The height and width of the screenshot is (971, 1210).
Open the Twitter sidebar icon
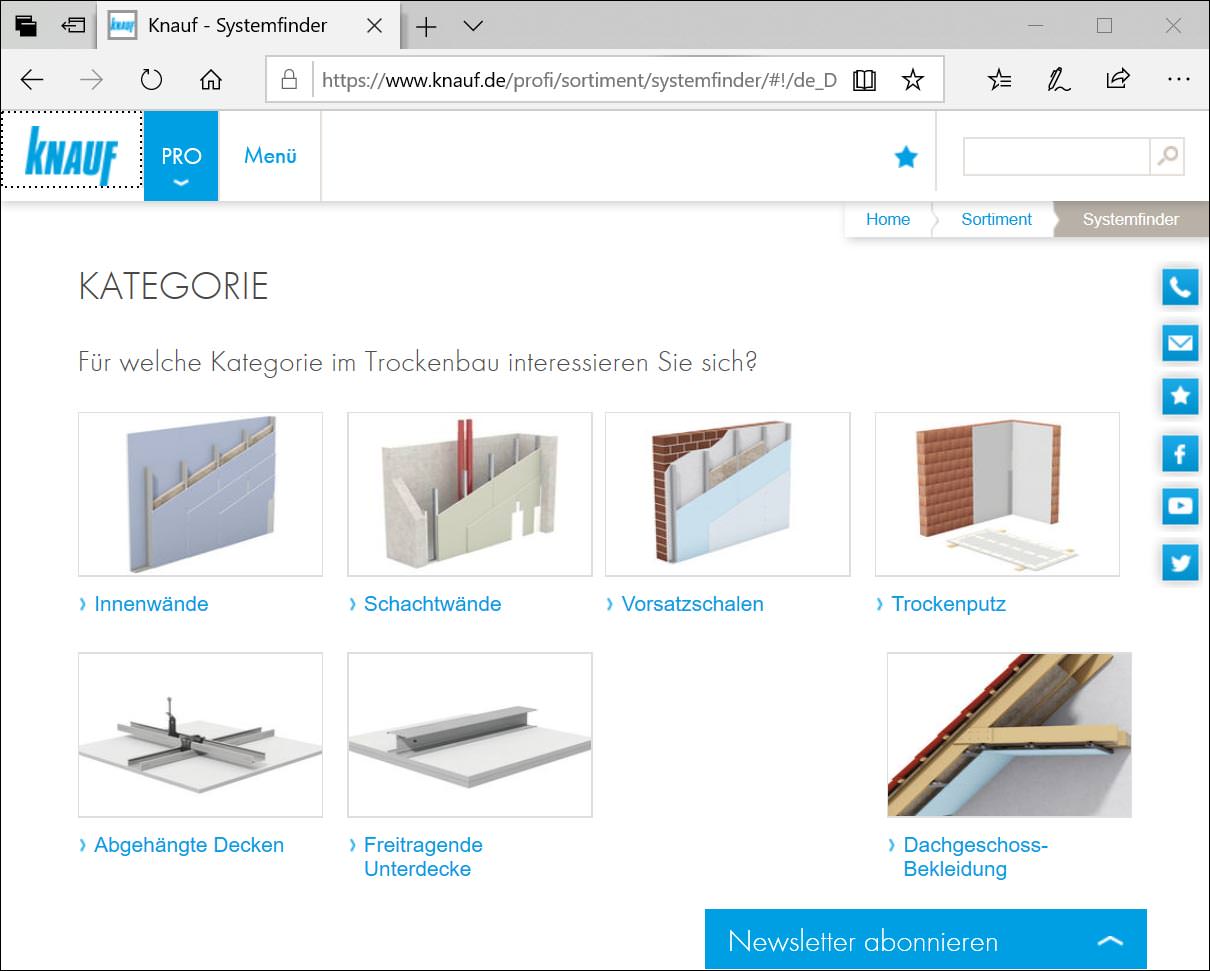pyautogui.click(x=1181, y=562)
